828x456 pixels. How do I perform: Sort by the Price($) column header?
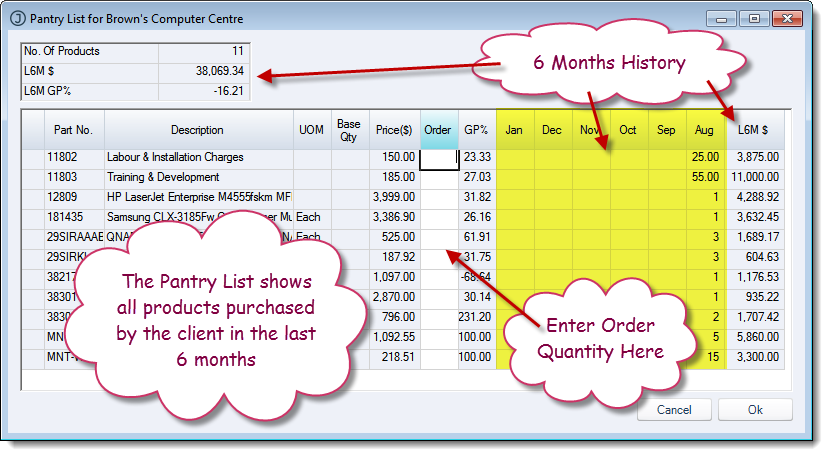[394, 130]
